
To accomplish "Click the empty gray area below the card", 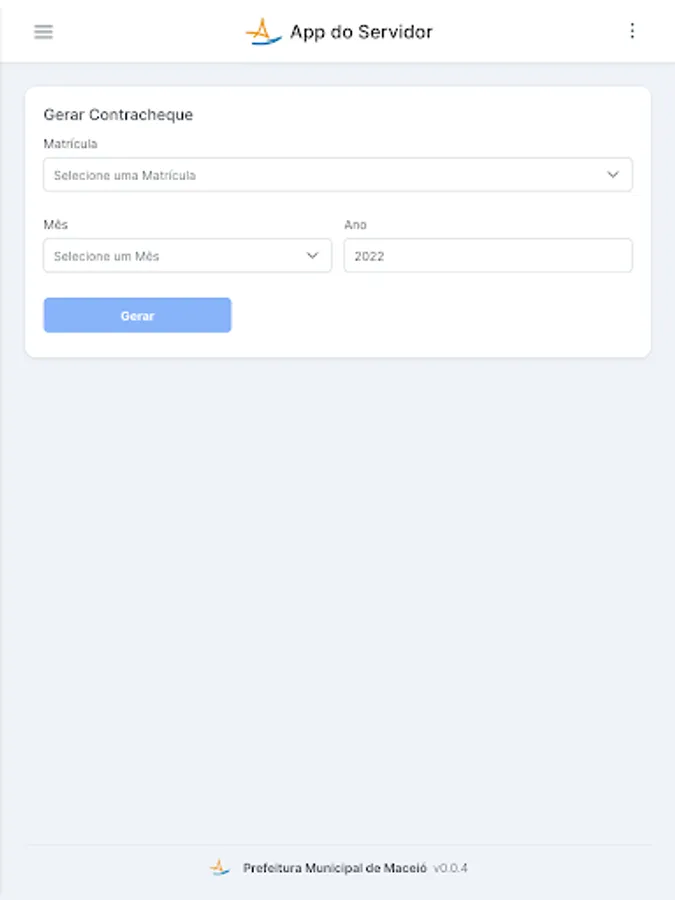I will (x=337, y=600).
